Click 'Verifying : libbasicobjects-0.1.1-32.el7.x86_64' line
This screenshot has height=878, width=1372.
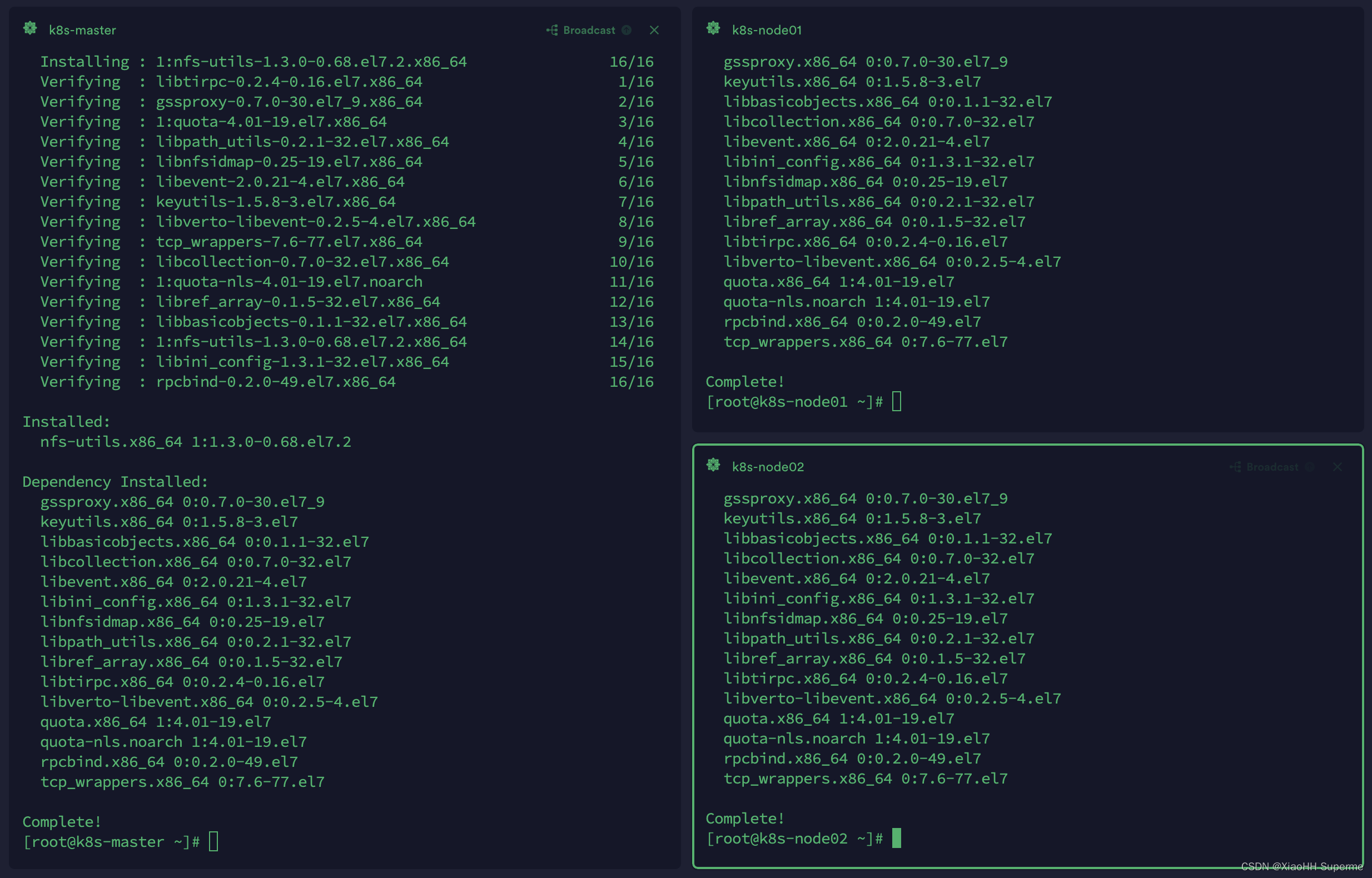347,322
